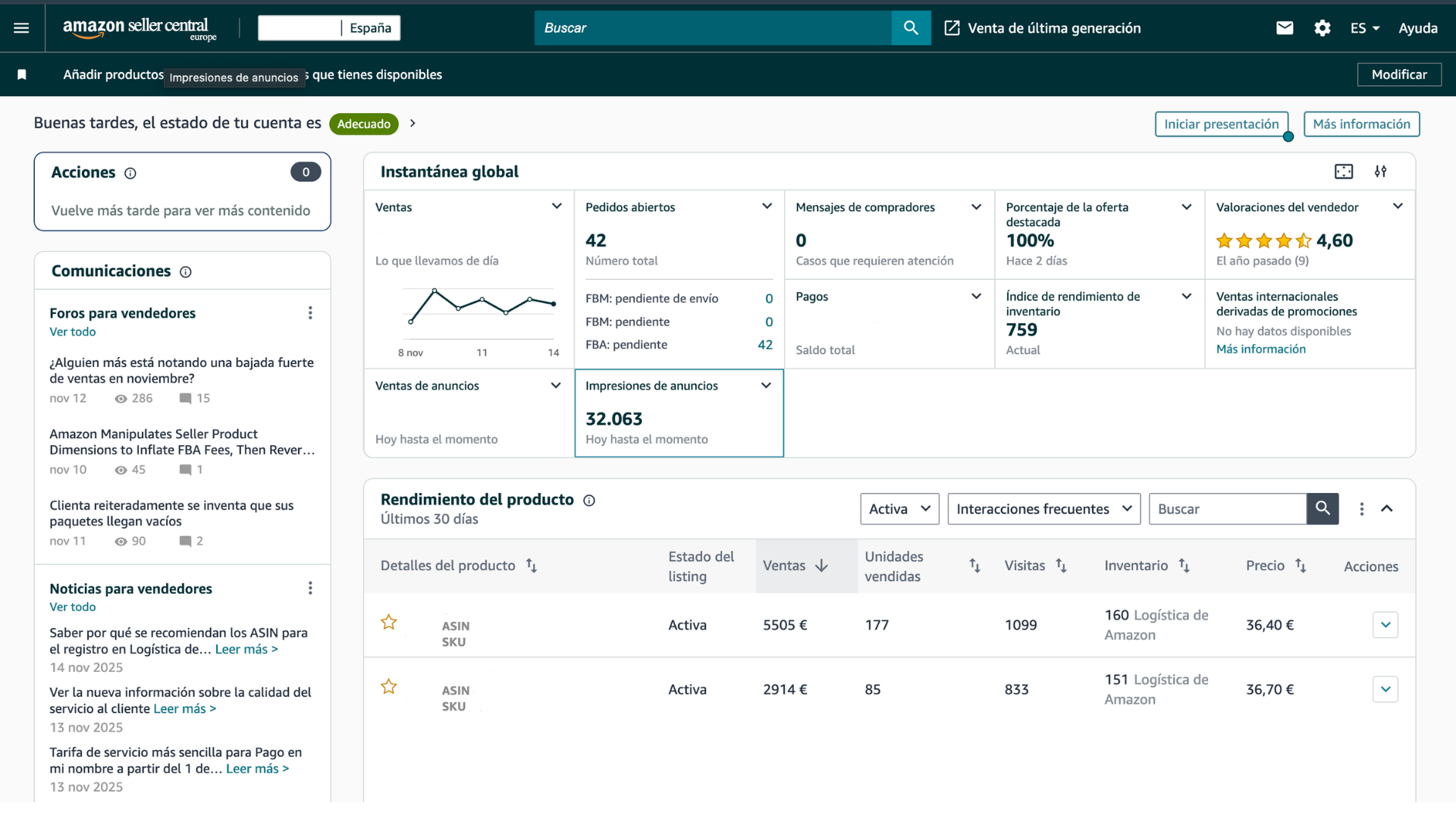Open the Ayuda menu item
This screenshot has width=1456, height=819.
click(x=1417, y=28)
